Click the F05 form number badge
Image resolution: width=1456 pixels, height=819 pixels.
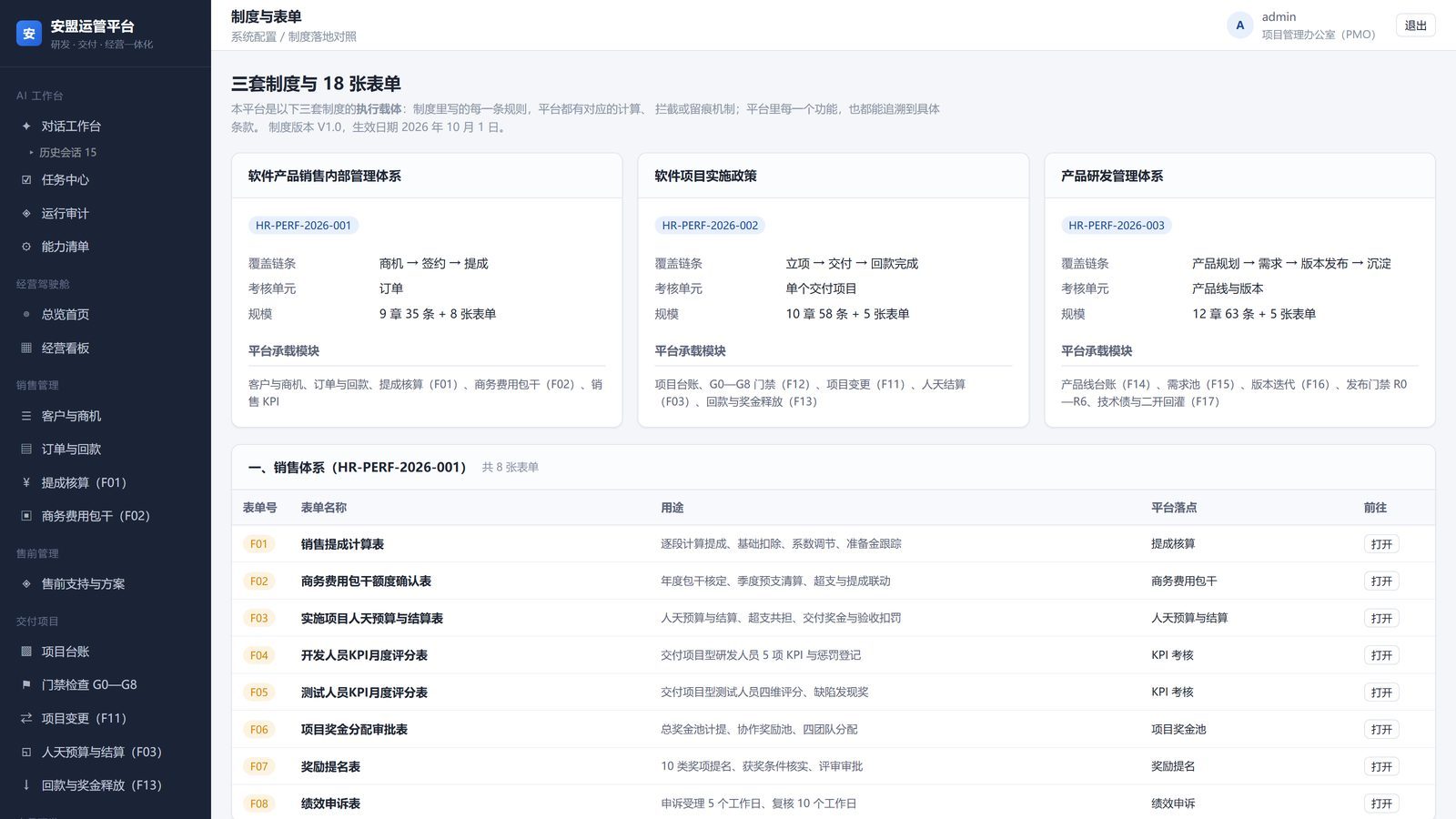coord(259,693)
